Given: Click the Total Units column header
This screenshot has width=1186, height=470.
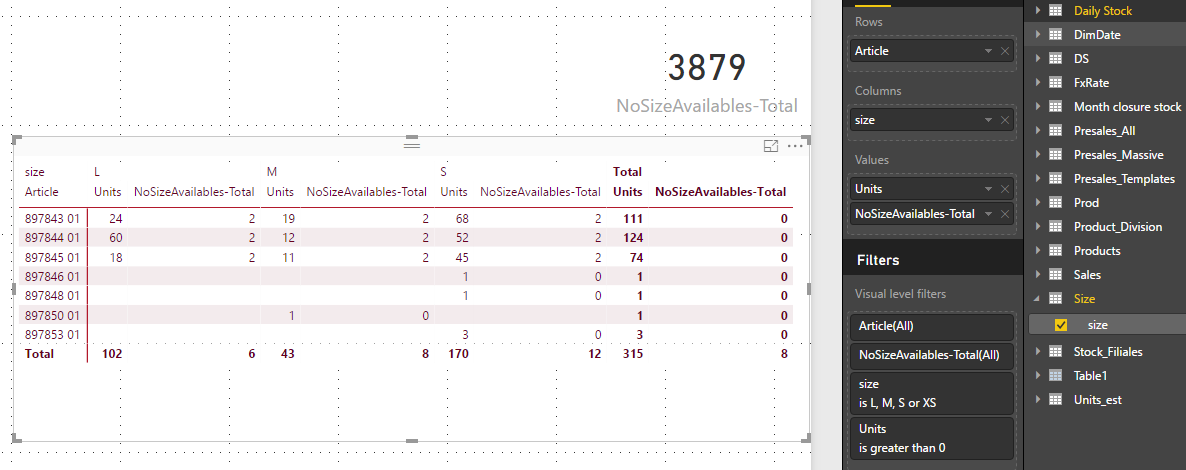Looking at the screenshot, I should tap(628, 192).
